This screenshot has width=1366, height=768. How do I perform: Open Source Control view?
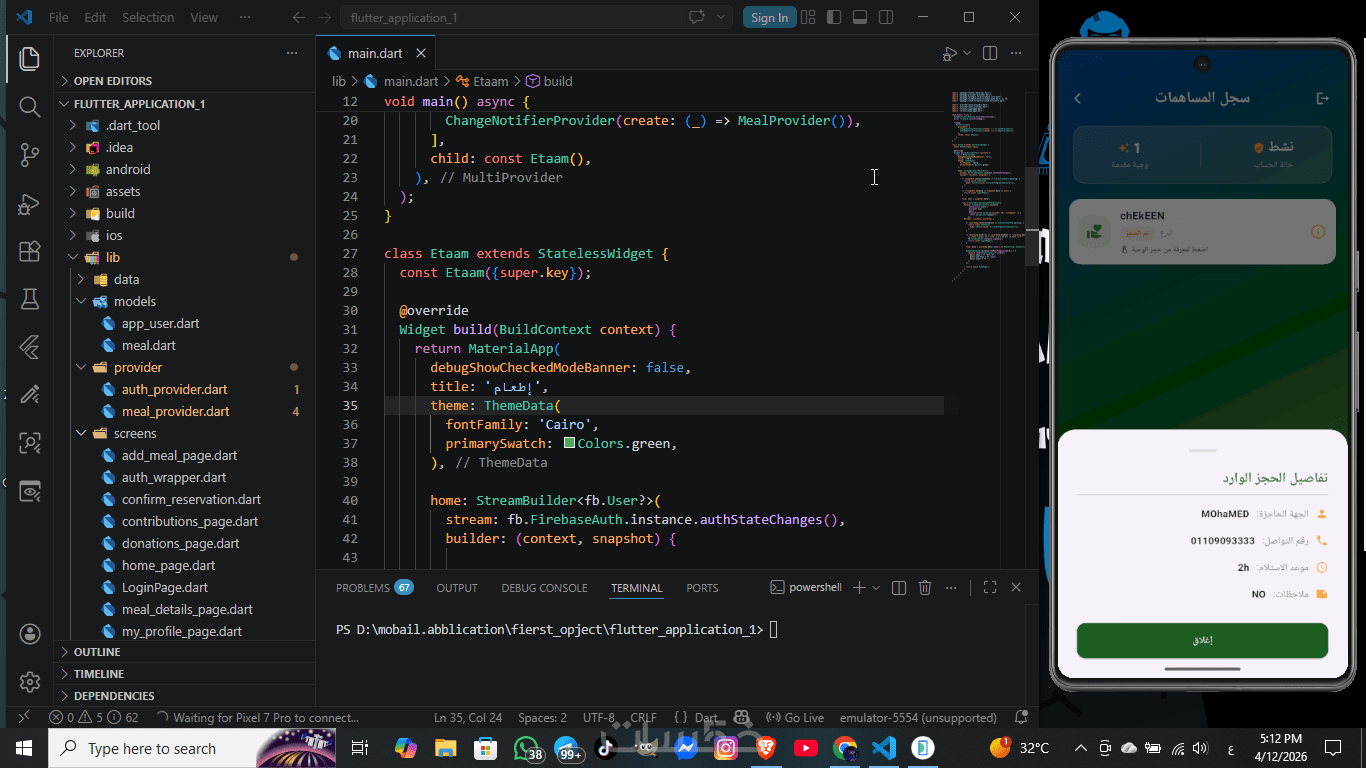tap(29, 155)
